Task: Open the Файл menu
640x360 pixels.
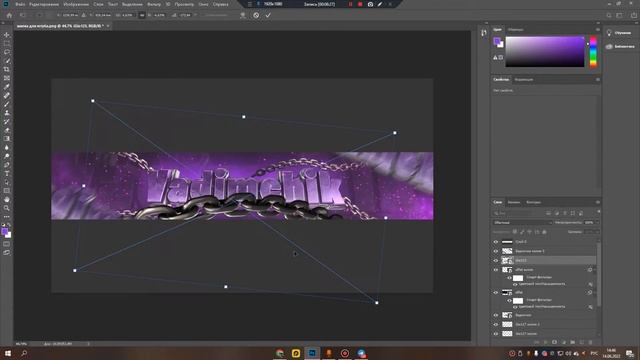Action: (x=20, y=4)
